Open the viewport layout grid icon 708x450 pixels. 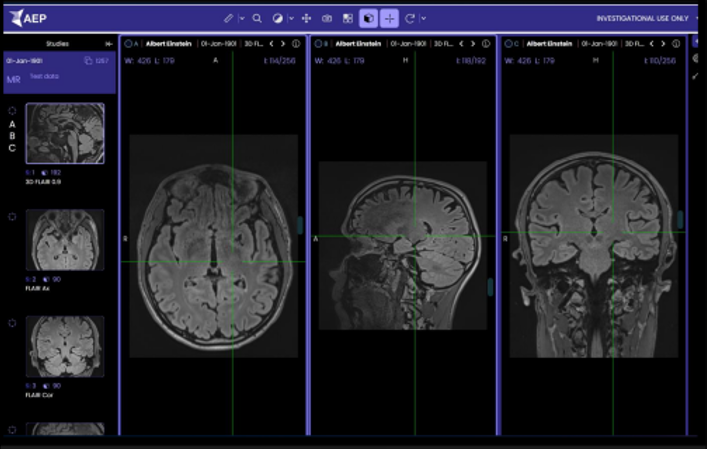tap(347, 18)
